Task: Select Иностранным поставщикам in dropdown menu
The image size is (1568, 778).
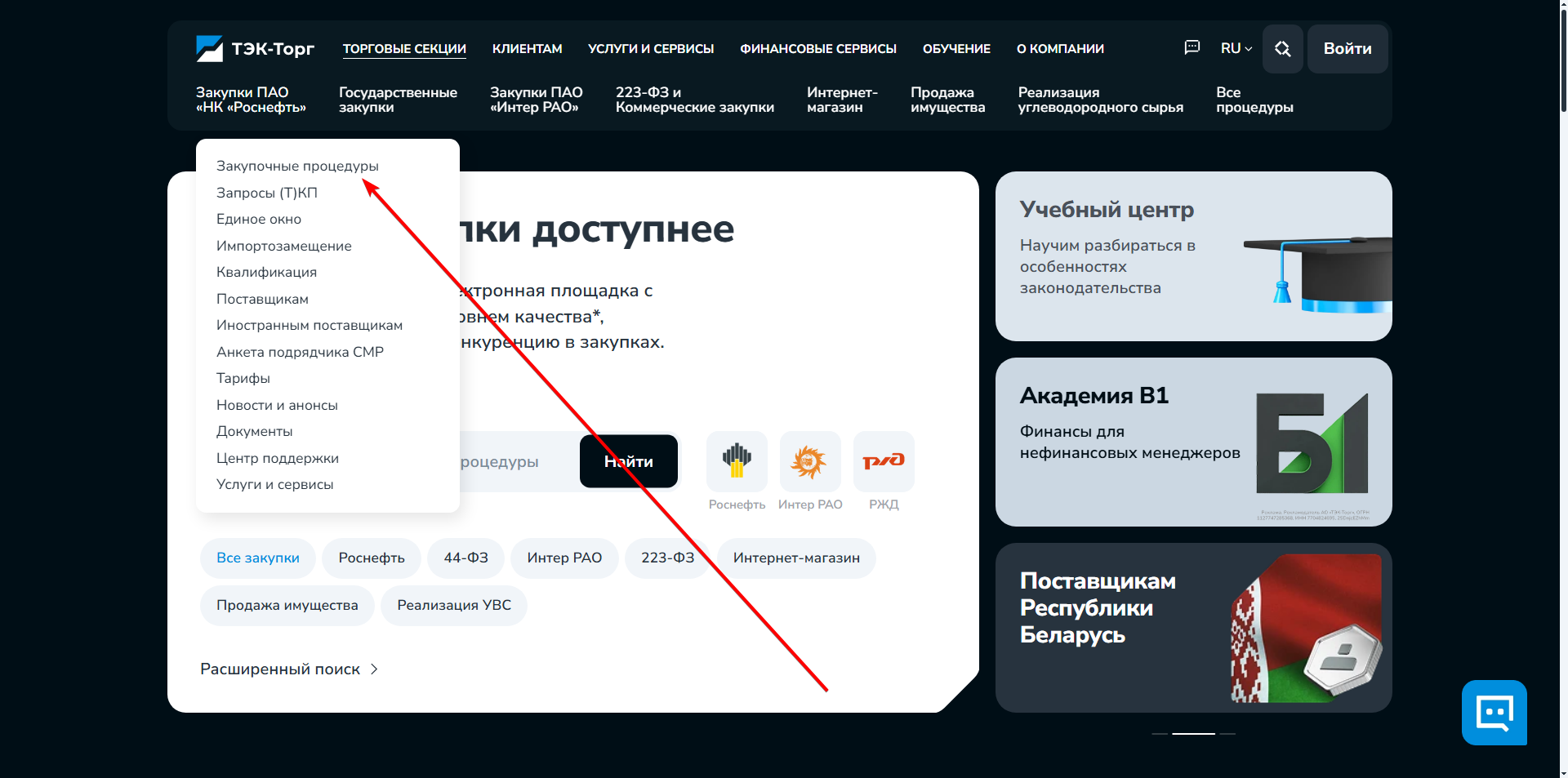Action: [x=310, y=325]
